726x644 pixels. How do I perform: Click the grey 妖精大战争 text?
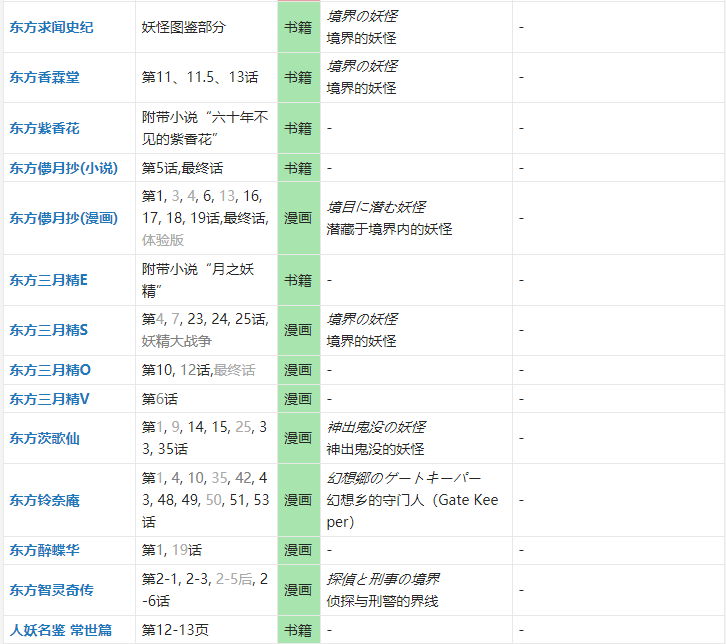coord(176,341)
